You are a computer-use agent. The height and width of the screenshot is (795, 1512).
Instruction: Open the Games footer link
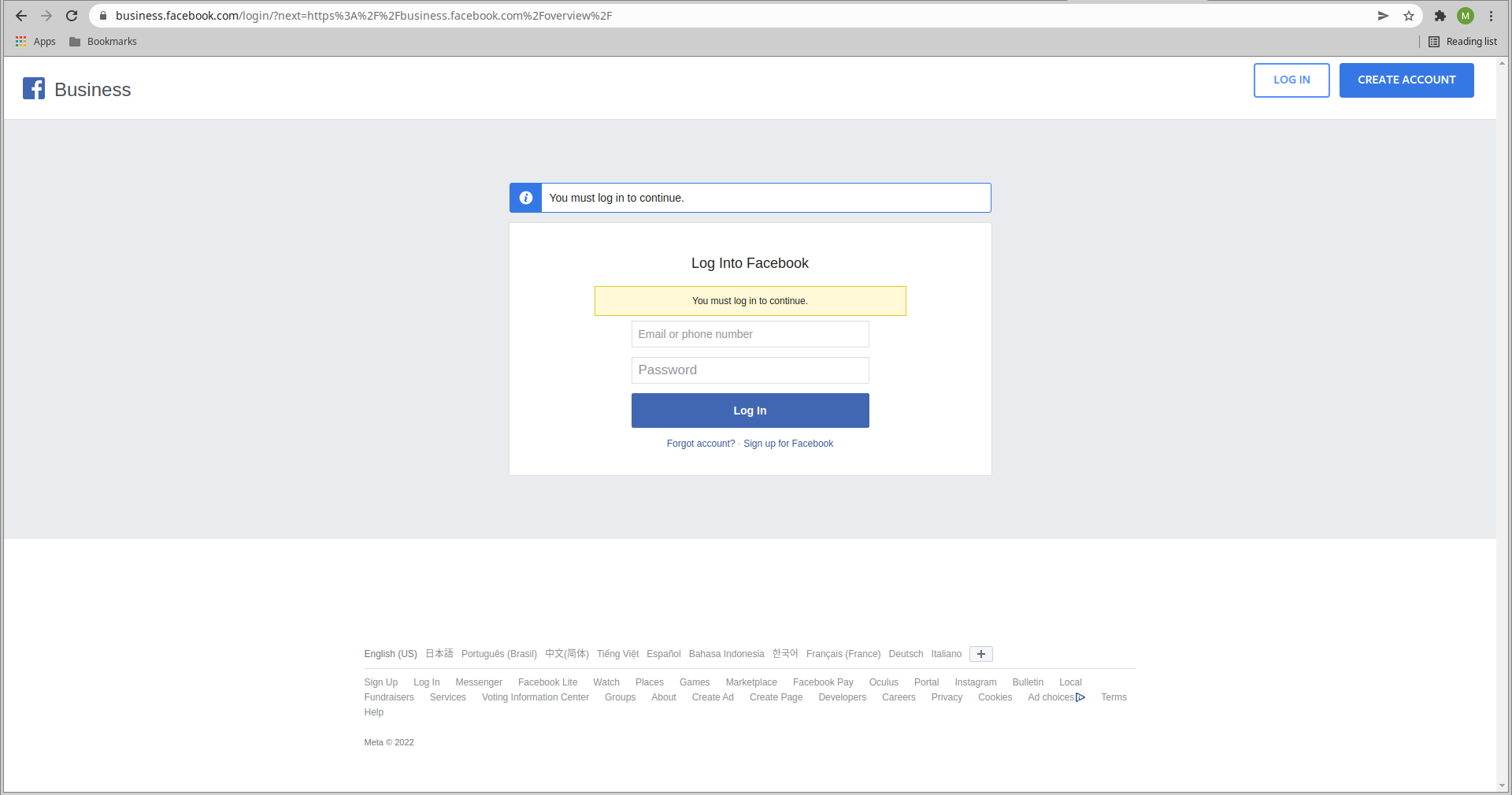(695, 682)
